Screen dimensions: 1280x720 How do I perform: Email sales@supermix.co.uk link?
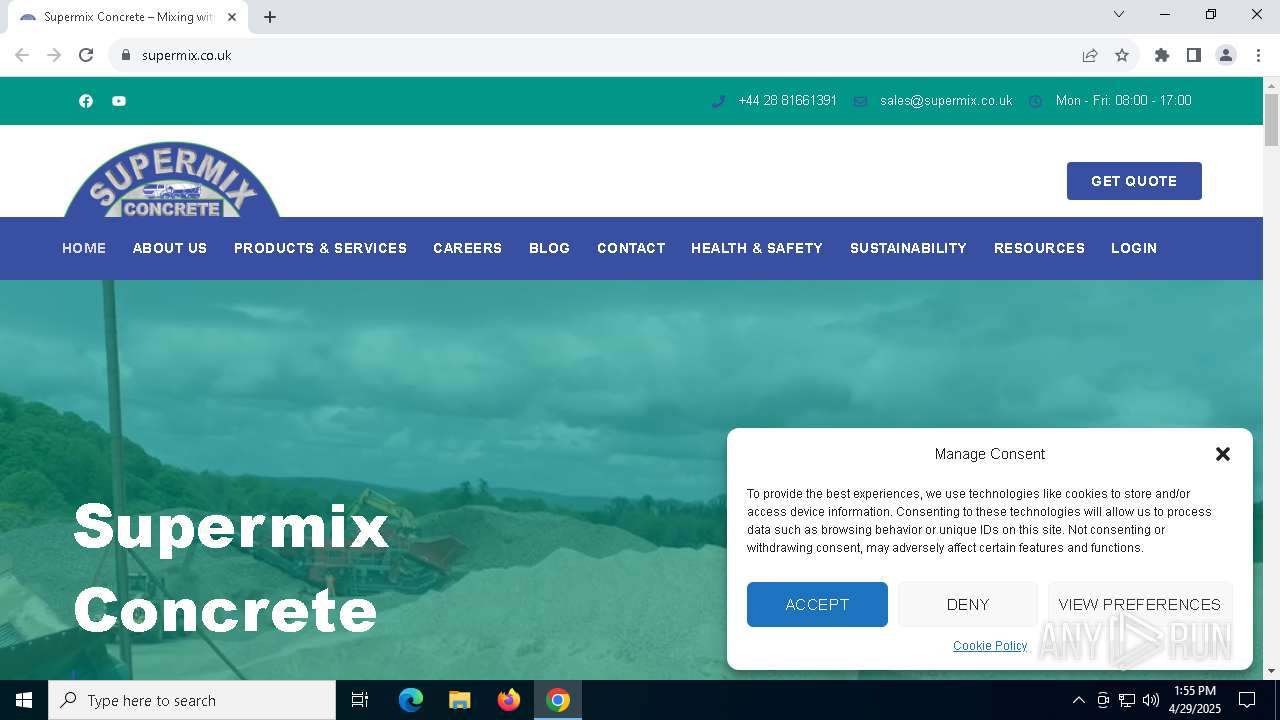click(x=946, y=101)
